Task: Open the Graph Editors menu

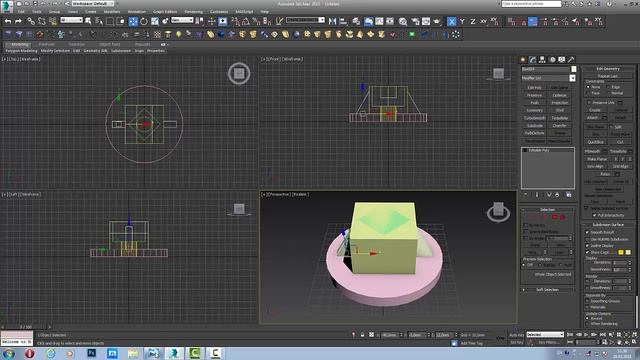Action: [x=165, y=11]
